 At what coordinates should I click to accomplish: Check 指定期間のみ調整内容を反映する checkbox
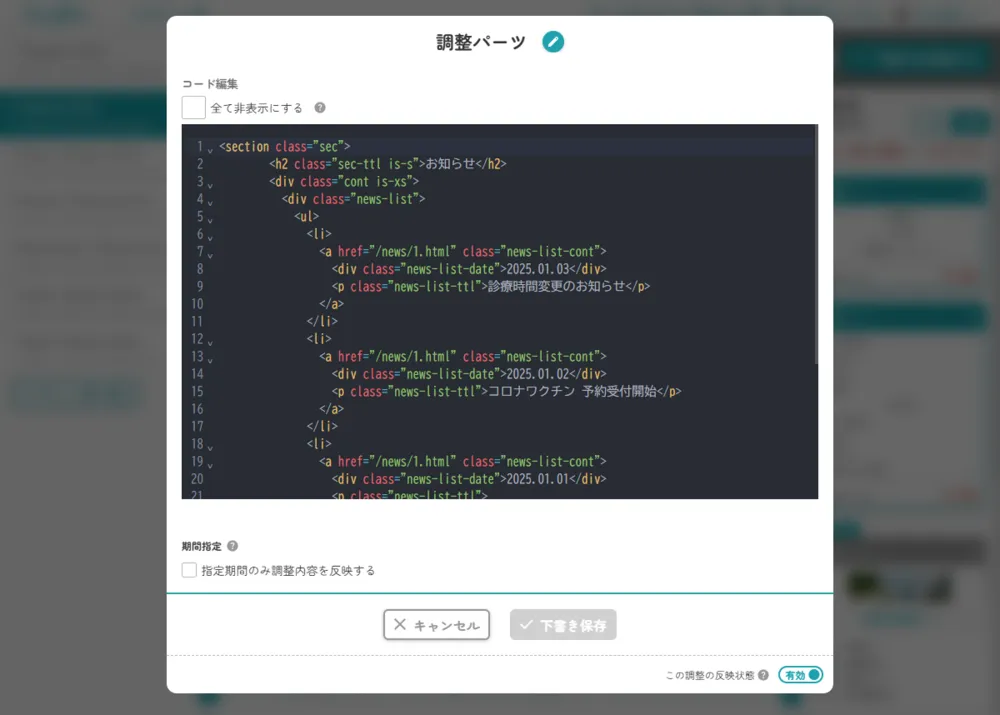tap(189, 570)
